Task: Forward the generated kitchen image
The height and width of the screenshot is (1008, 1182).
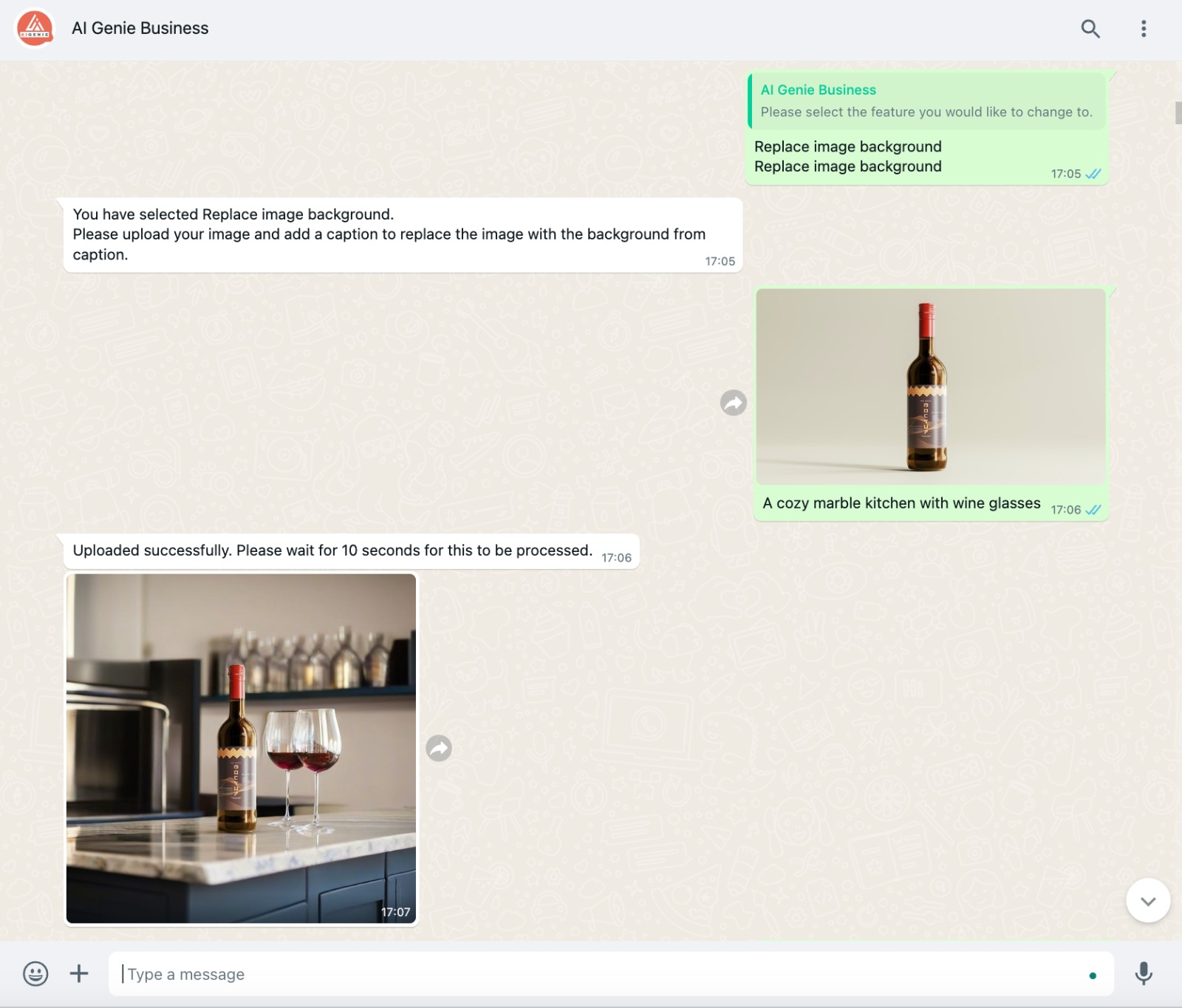Action: point(439,749)
